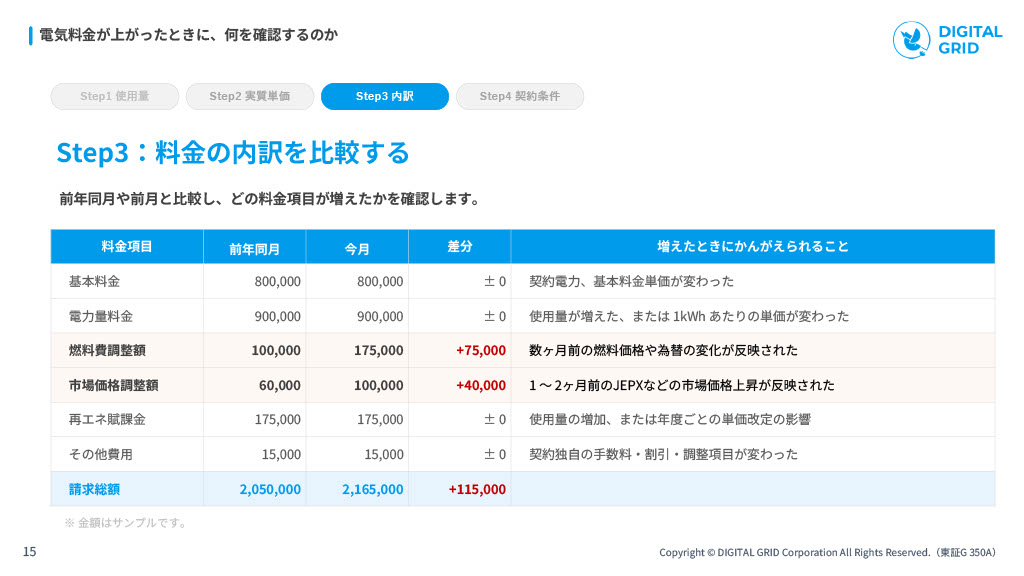Select the Step3 内訳 pill
The width and height of the screenshot is (1024, 576).
(385, 96)
